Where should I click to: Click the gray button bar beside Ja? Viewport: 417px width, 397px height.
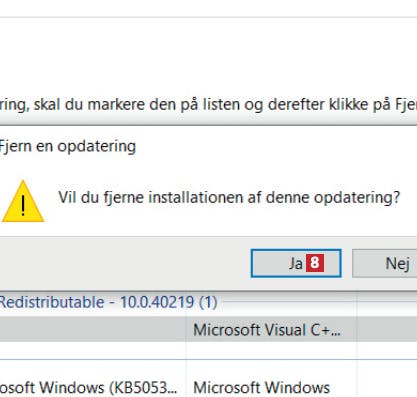(x=123, y=263)
